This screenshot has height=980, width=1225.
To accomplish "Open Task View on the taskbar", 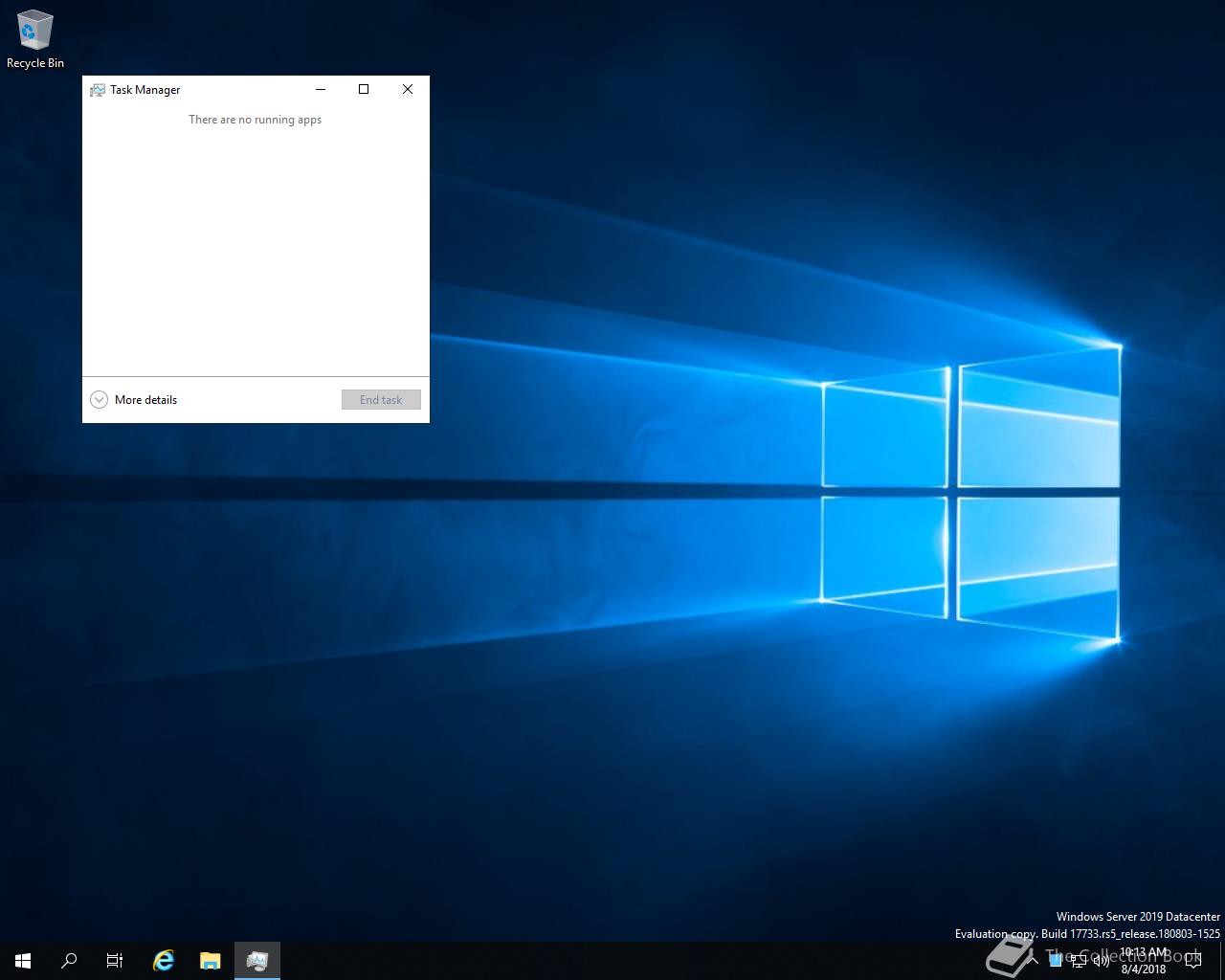I will pyautogui.click(x=115, y=961).
